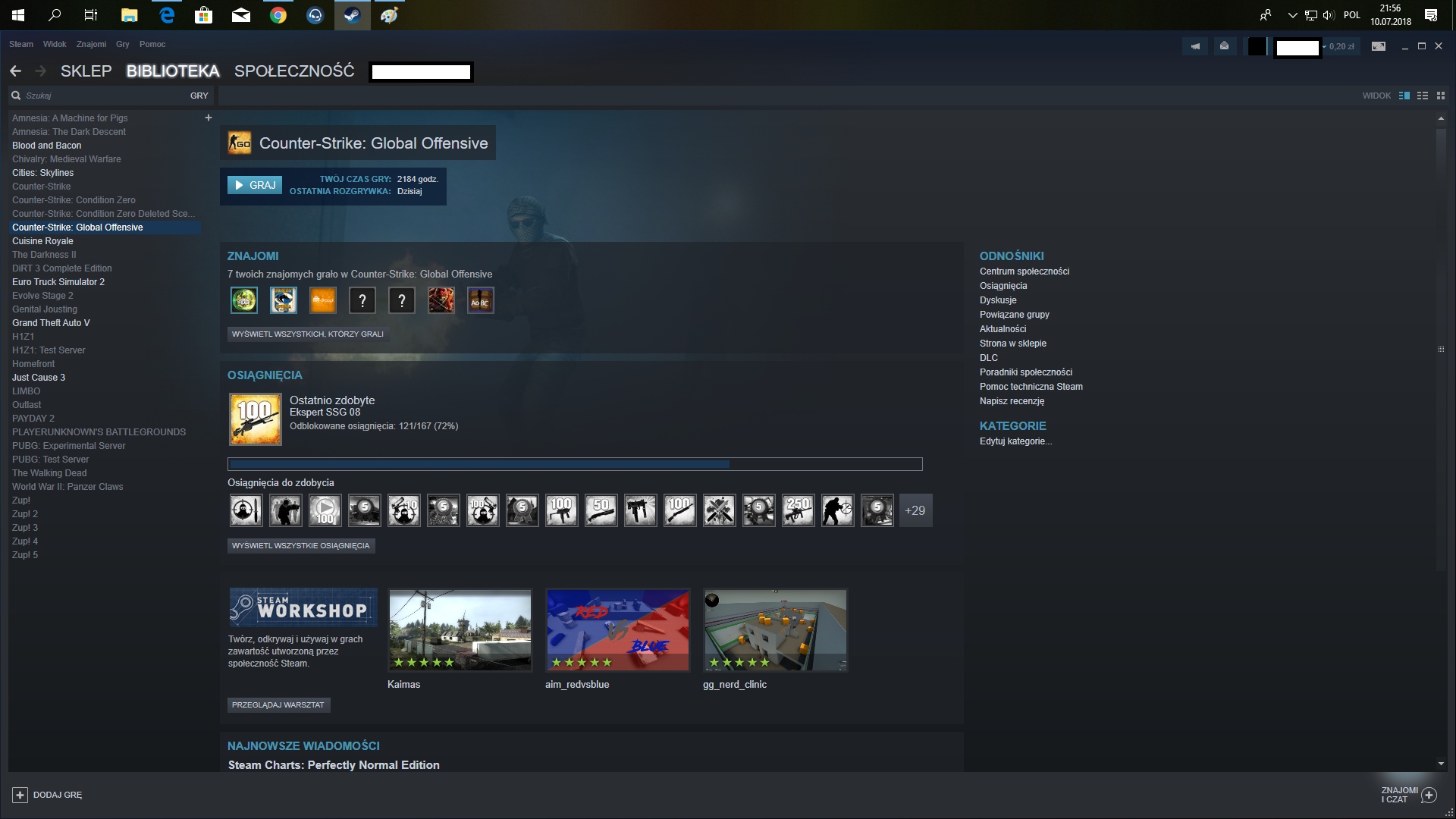Enter Big Picture mode
The height and width of the screenshot is (819, 1456).
1379,46
